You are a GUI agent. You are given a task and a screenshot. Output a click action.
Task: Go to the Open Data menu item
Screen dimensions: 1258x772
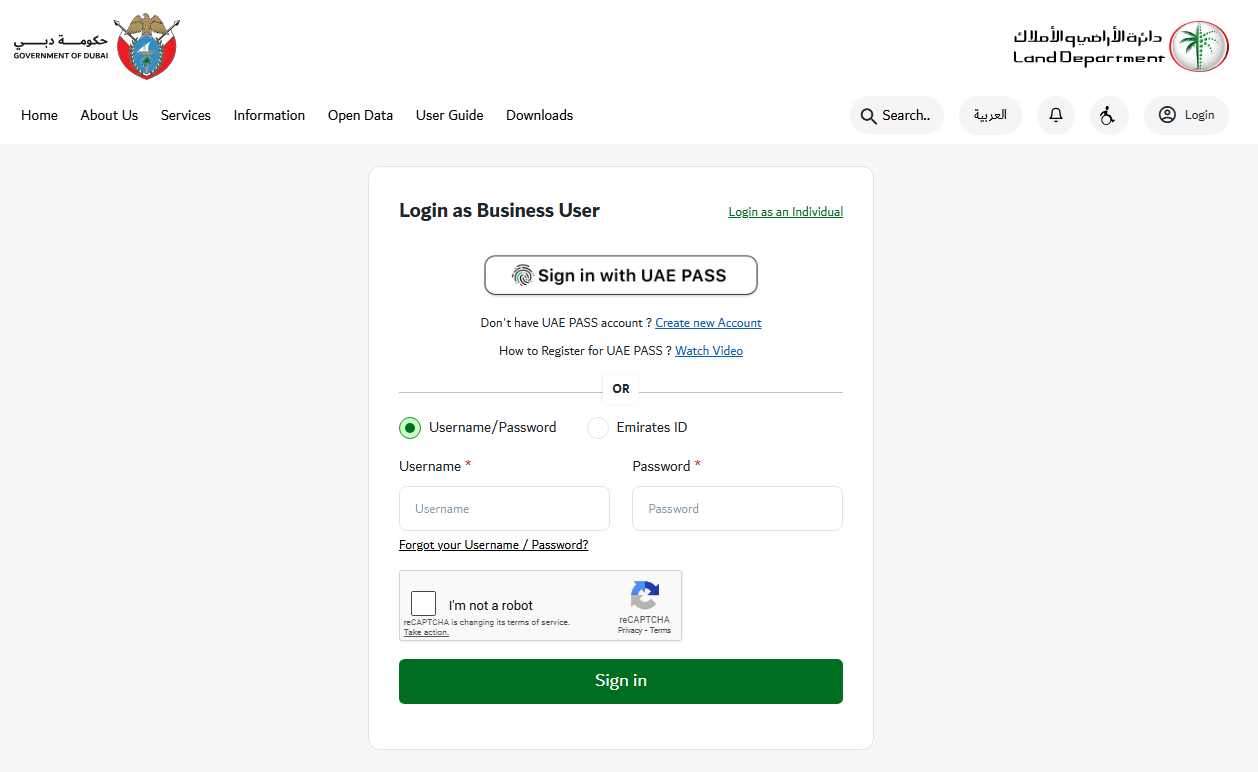click(360, 115)
